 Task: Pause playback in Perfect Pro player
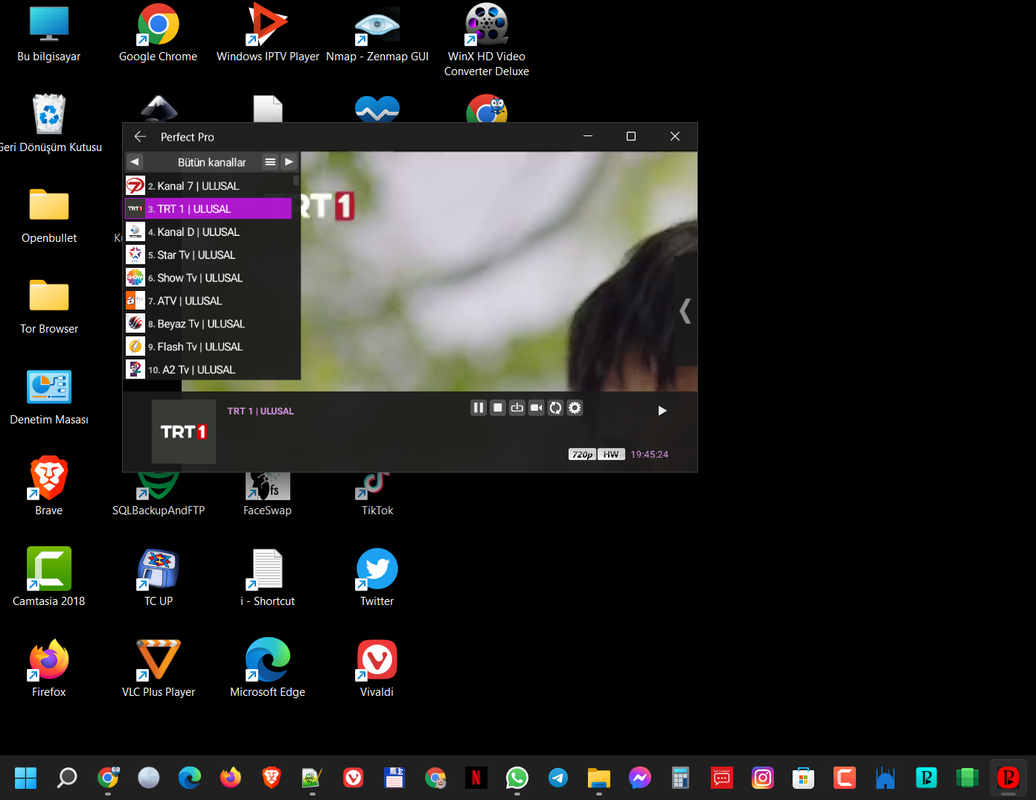coord(478,408)
